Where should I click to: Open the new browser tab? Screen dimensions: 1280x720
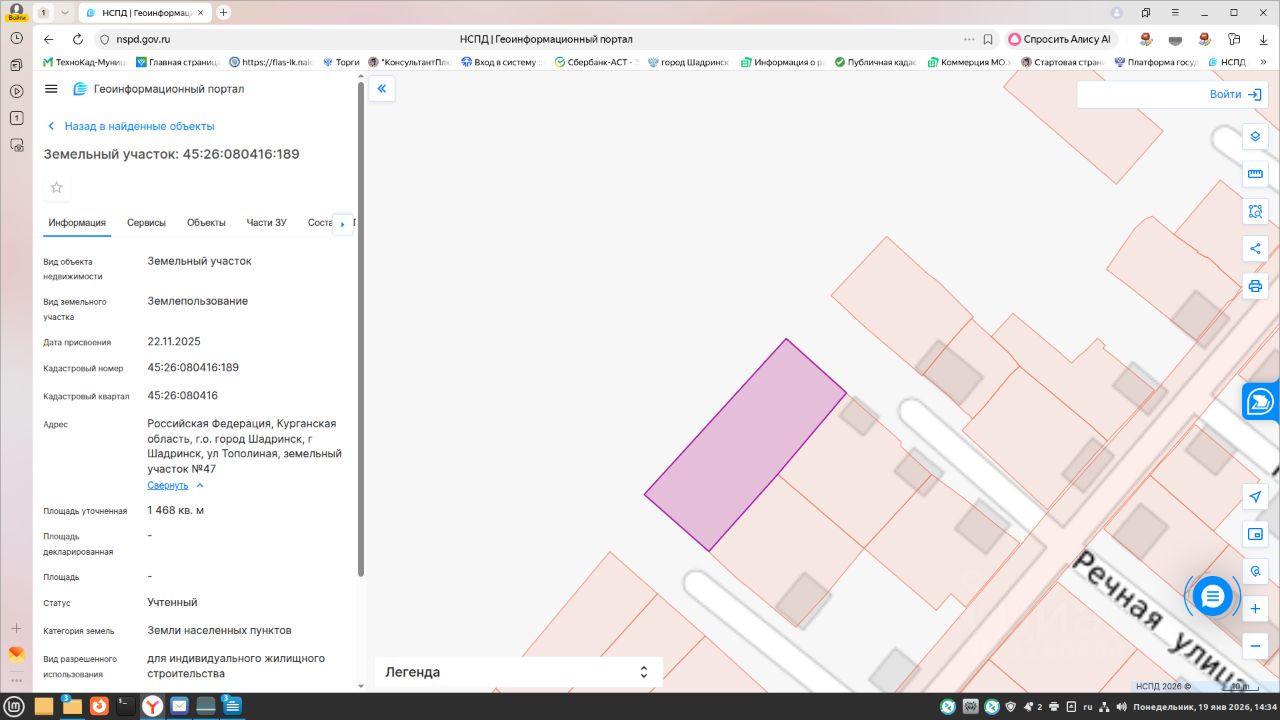pyautogui.click(x=223, y=12)
